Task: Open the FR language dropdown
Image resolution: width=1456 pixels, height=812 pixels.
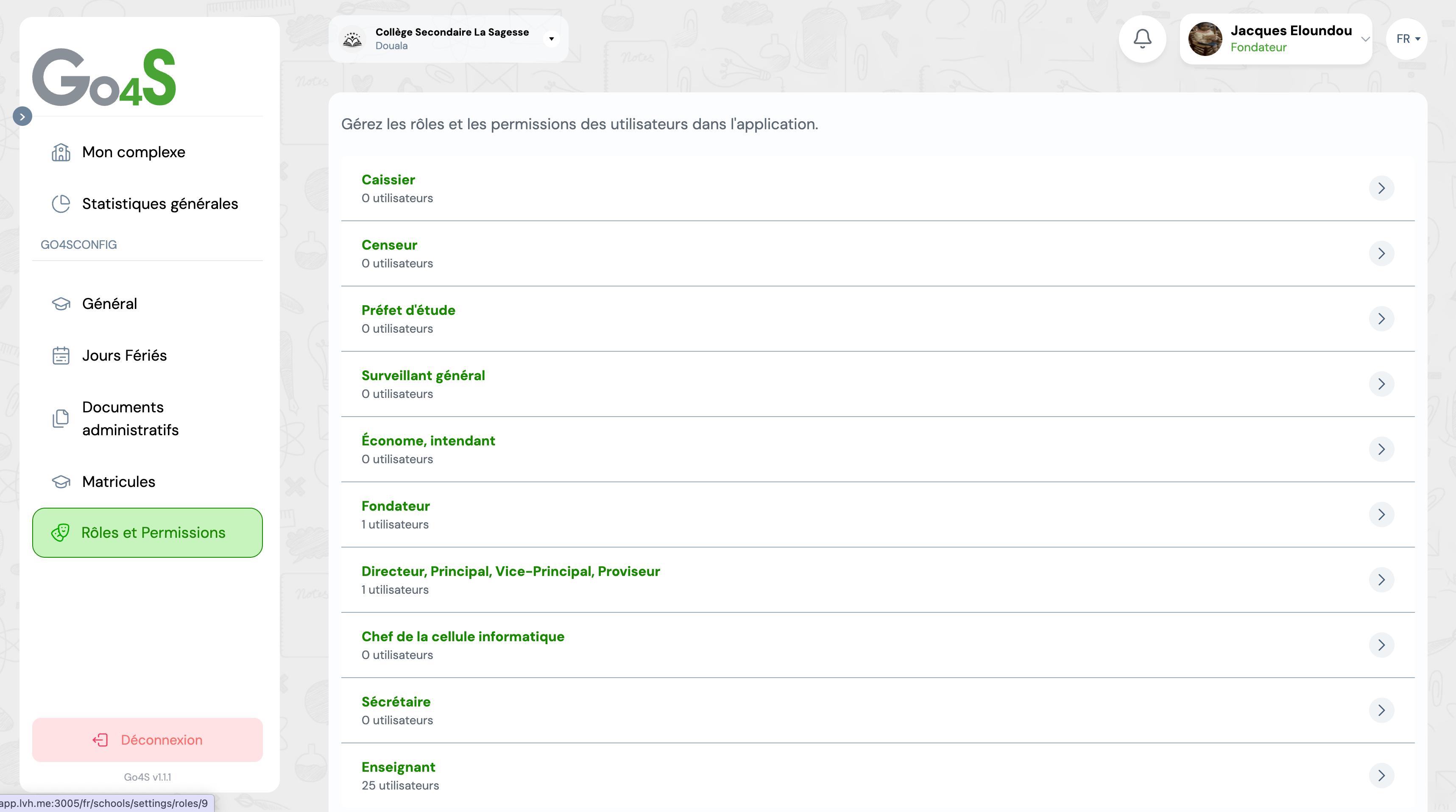Action: (1407, 39)
